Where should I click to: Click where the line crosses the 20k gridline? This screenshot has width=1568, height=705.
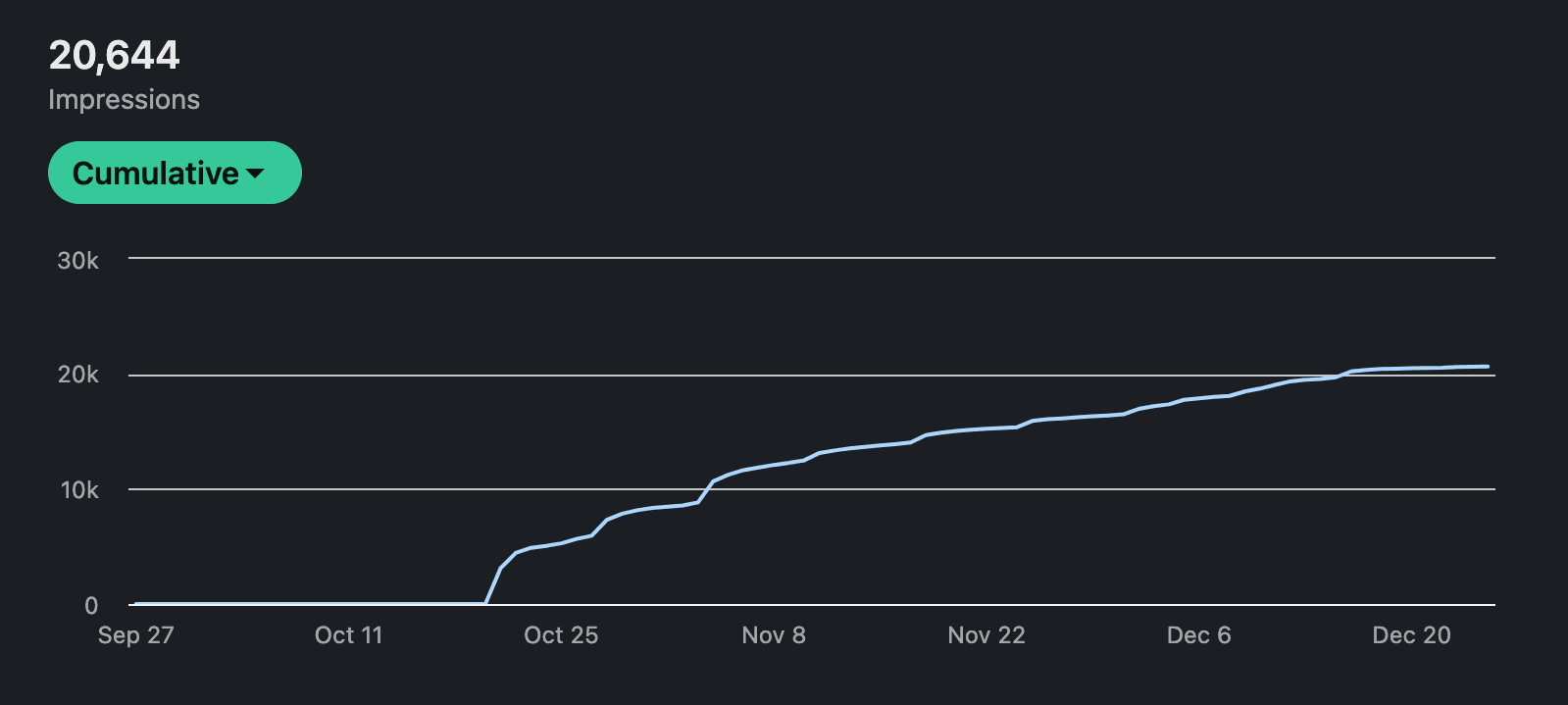coord(1341,375)
